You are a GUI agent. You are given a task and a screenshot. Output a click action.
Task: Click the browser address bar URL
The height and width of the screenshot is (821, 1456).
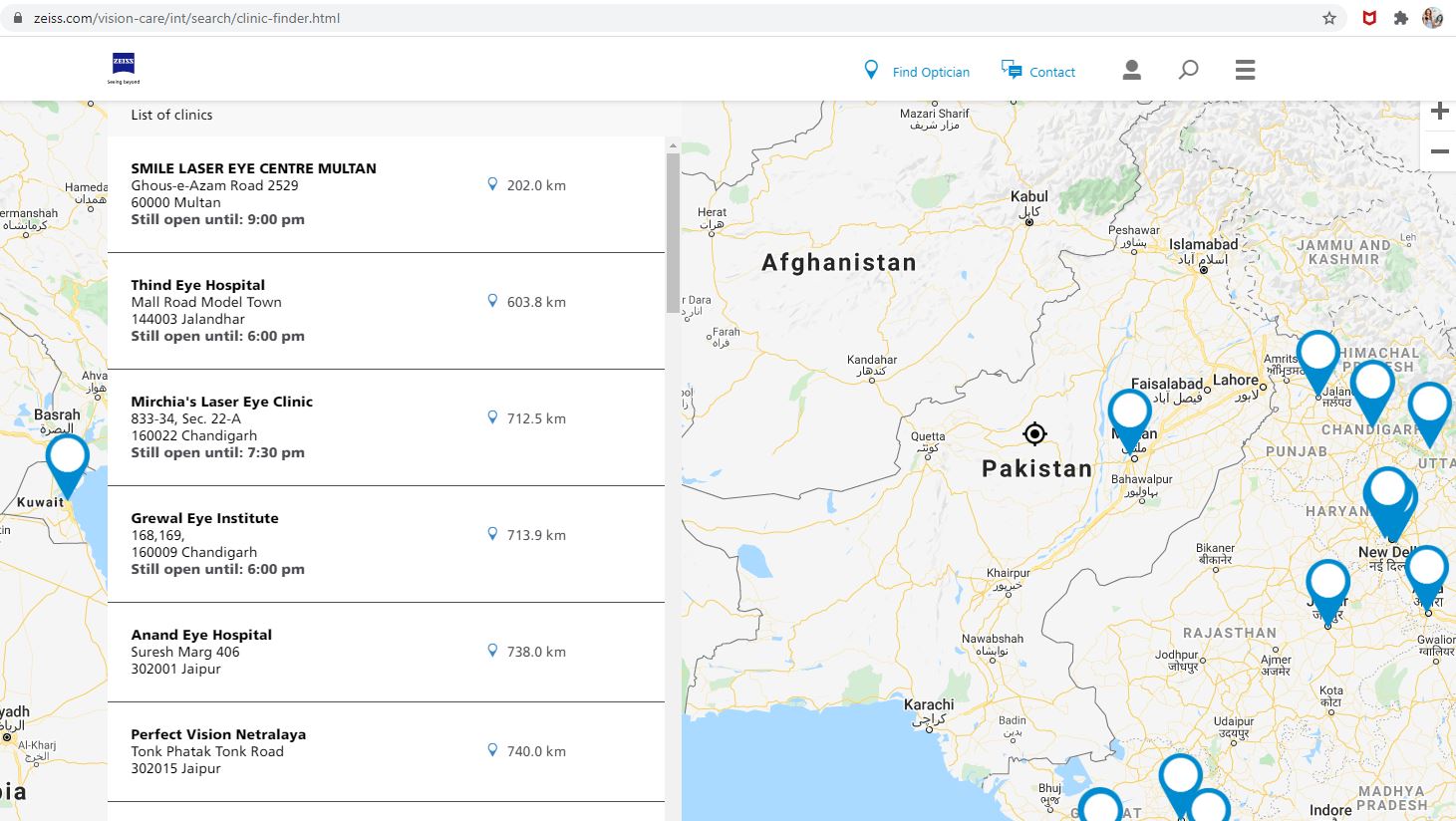[x=186, y=18]
